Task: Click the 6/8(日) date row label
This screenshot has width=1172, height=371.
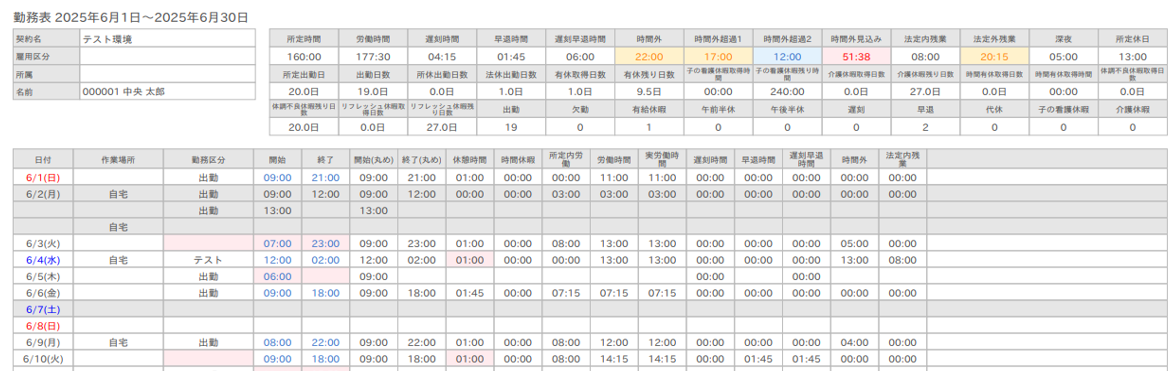Action: pos(43,325)
